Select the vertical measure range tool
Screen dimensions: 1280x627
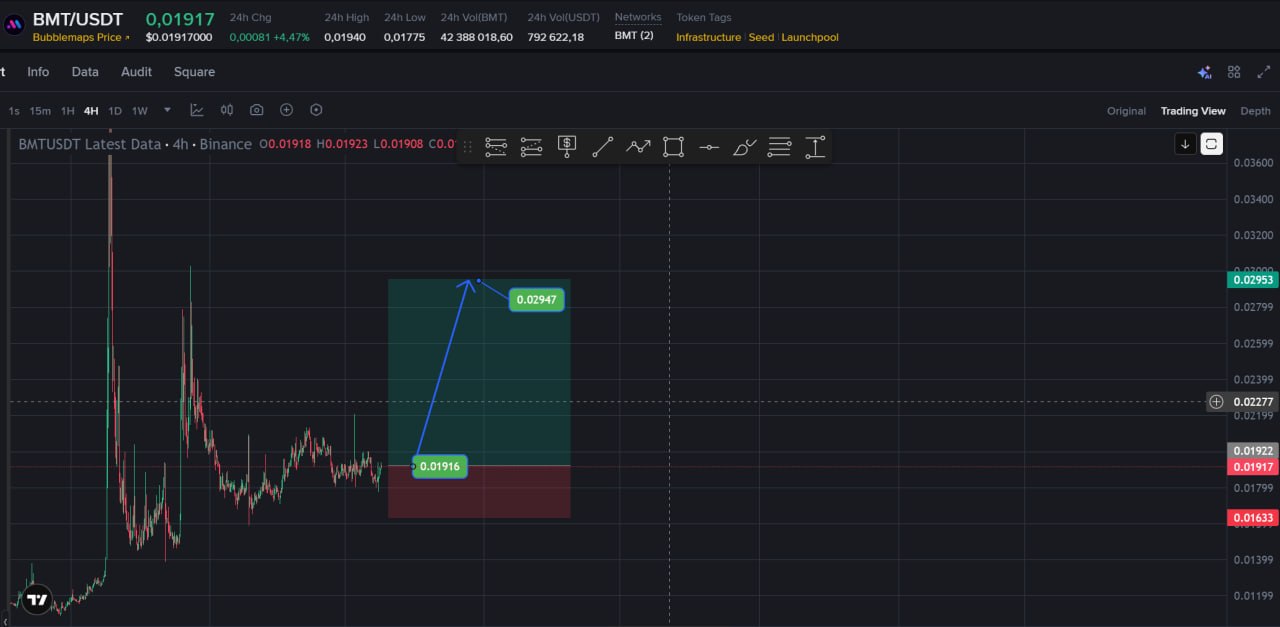(x=815, y=147)
